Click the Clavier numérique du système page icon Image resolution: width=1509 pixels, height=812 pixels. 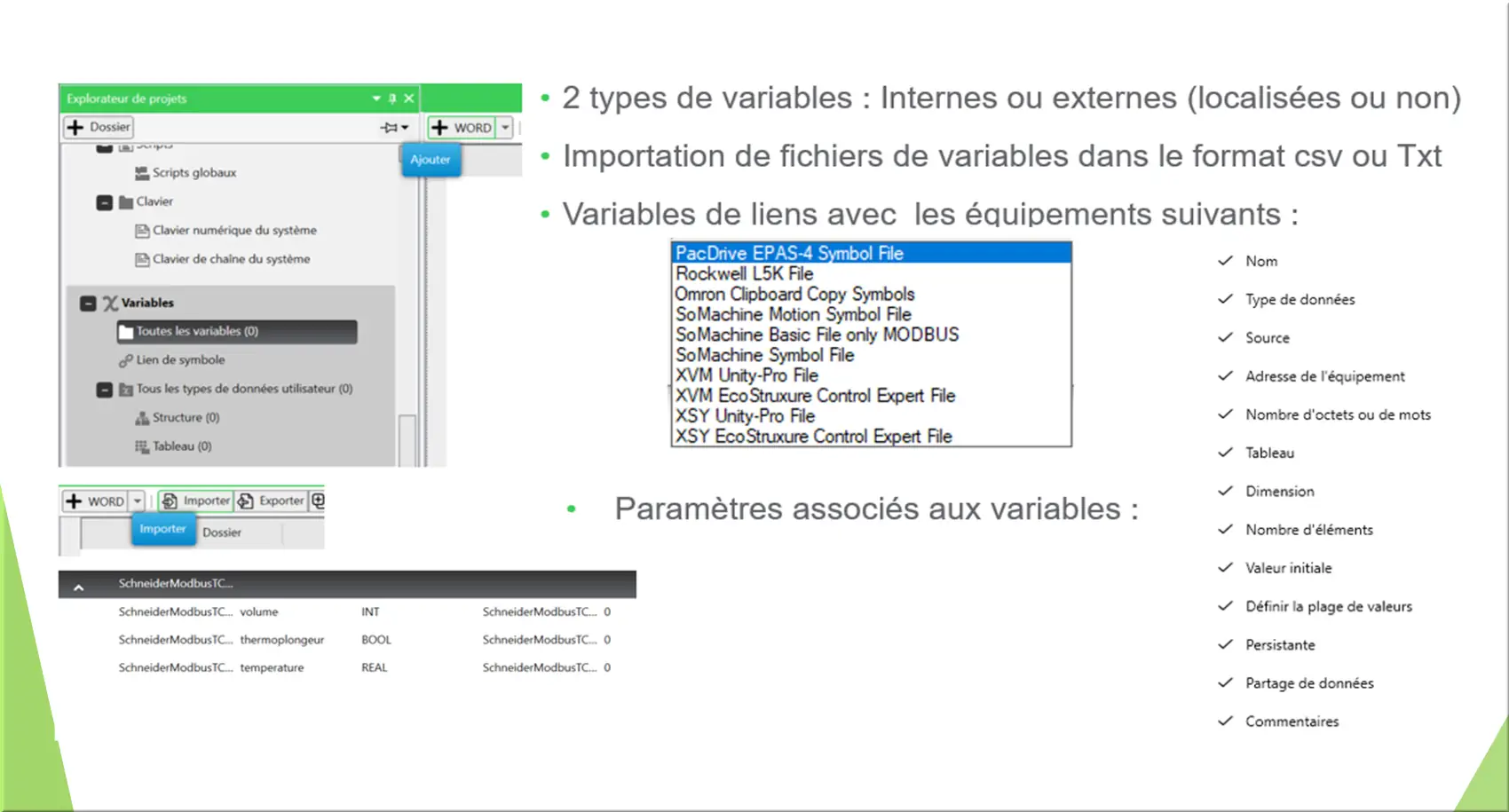click(141, 231)
